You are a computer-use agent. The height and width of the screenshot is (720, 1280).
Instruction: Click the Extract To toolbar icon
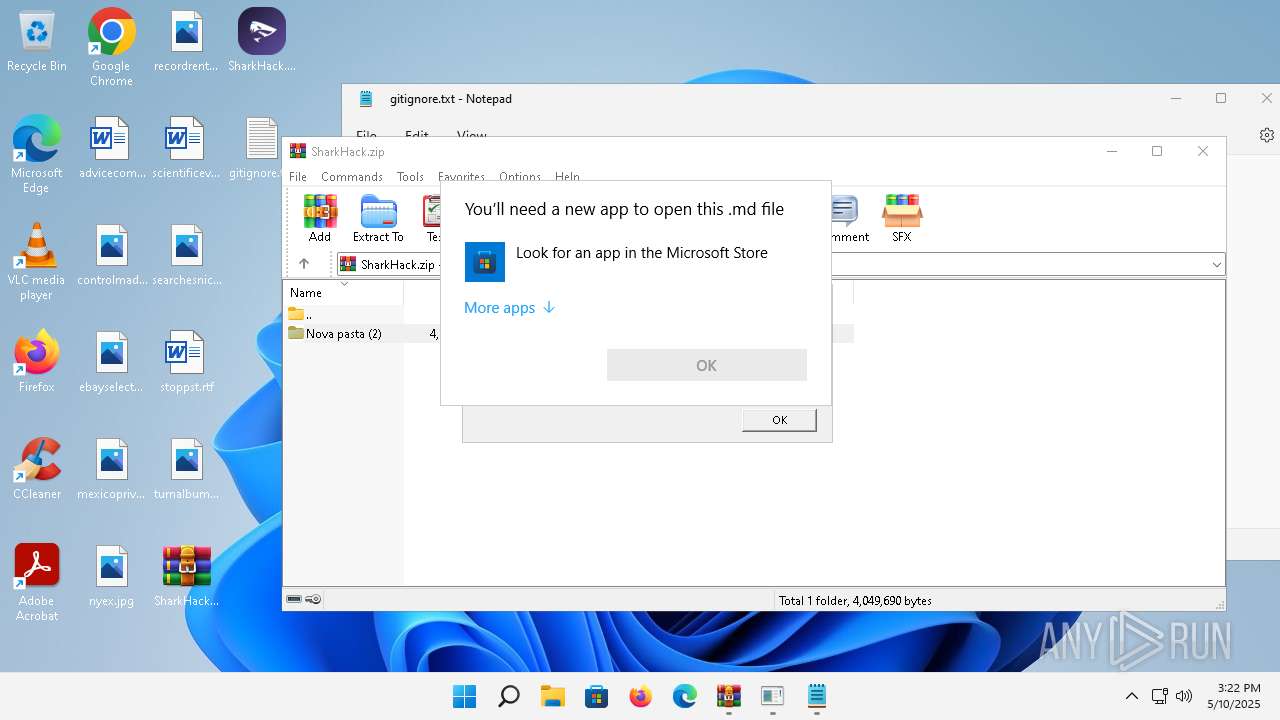pyautogui.click(x=378, y=219)
